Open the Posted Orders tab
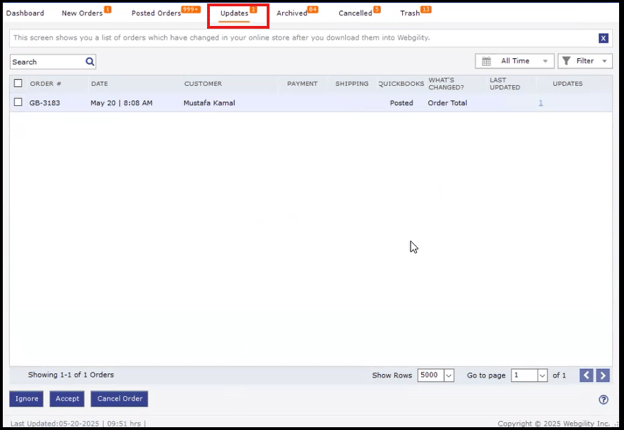This screenshot has height=430, width=624. [156, 14]
